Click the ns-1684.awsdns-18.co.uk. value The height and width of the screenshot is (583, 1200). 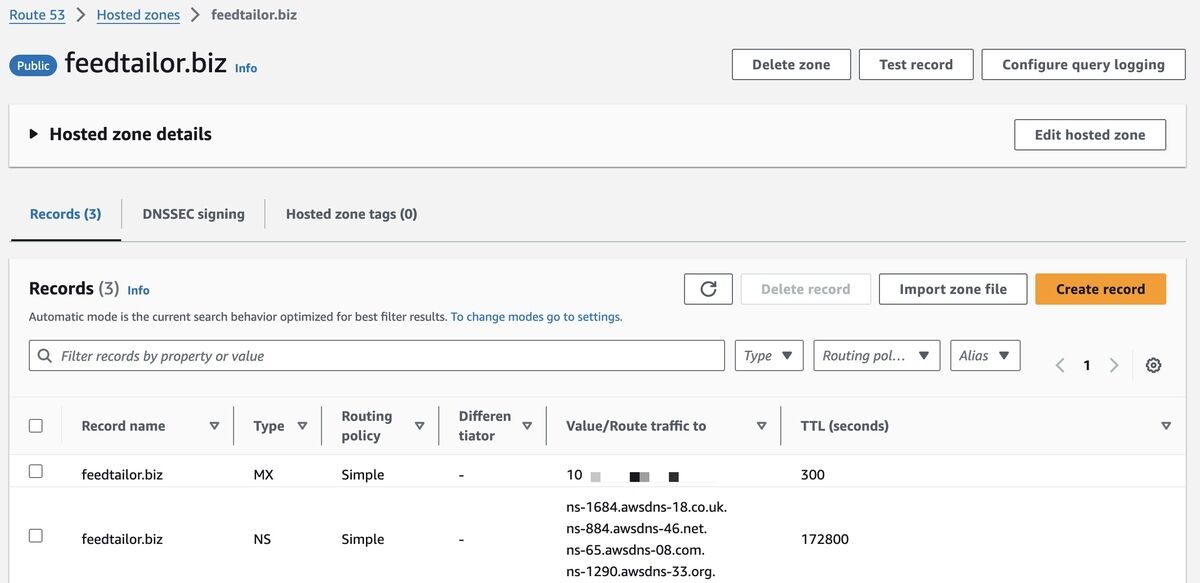point(646,507)
